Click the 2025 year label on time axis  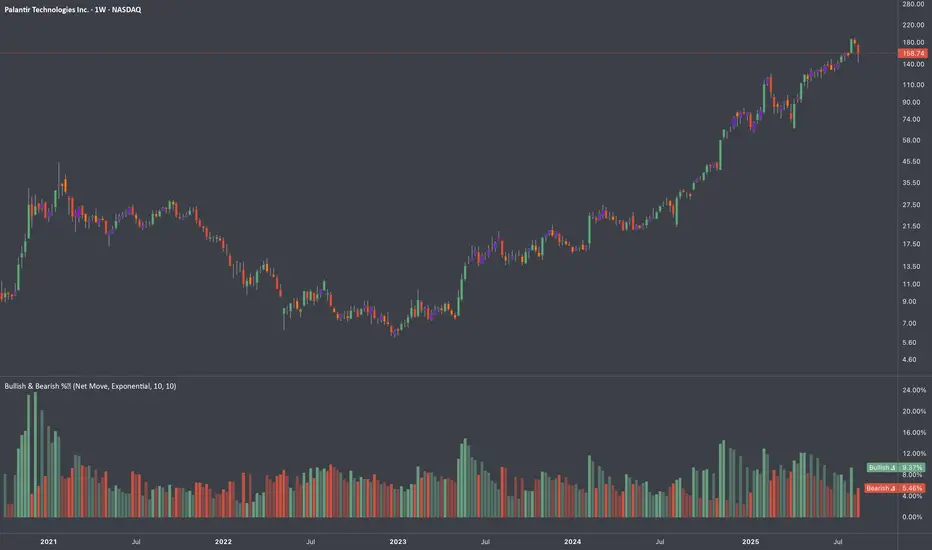click(x=747, y=541)
